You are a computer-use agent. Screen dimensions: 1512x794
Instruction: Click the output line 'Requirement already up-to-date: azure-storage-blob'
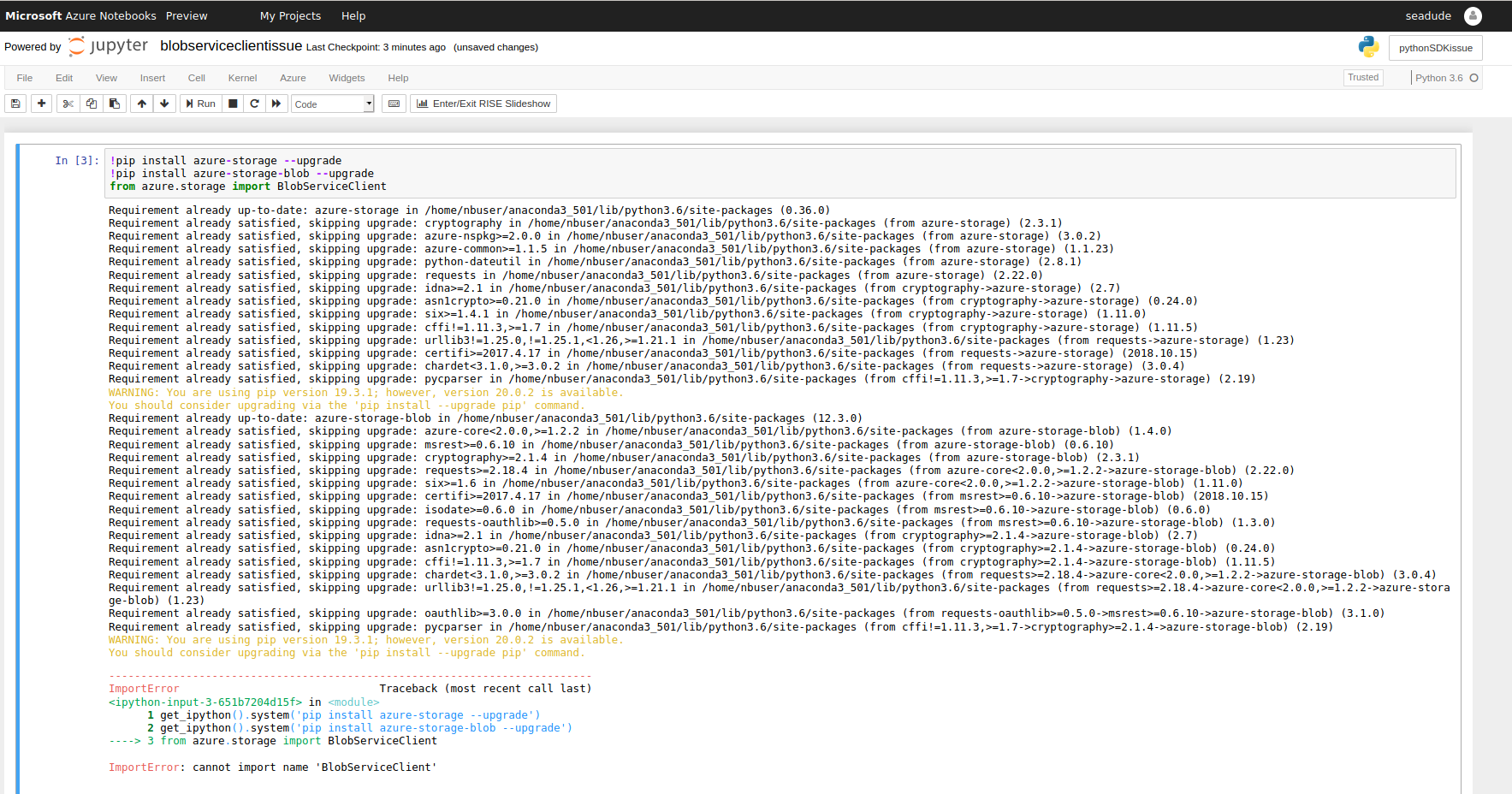click(x=485, y=418)
